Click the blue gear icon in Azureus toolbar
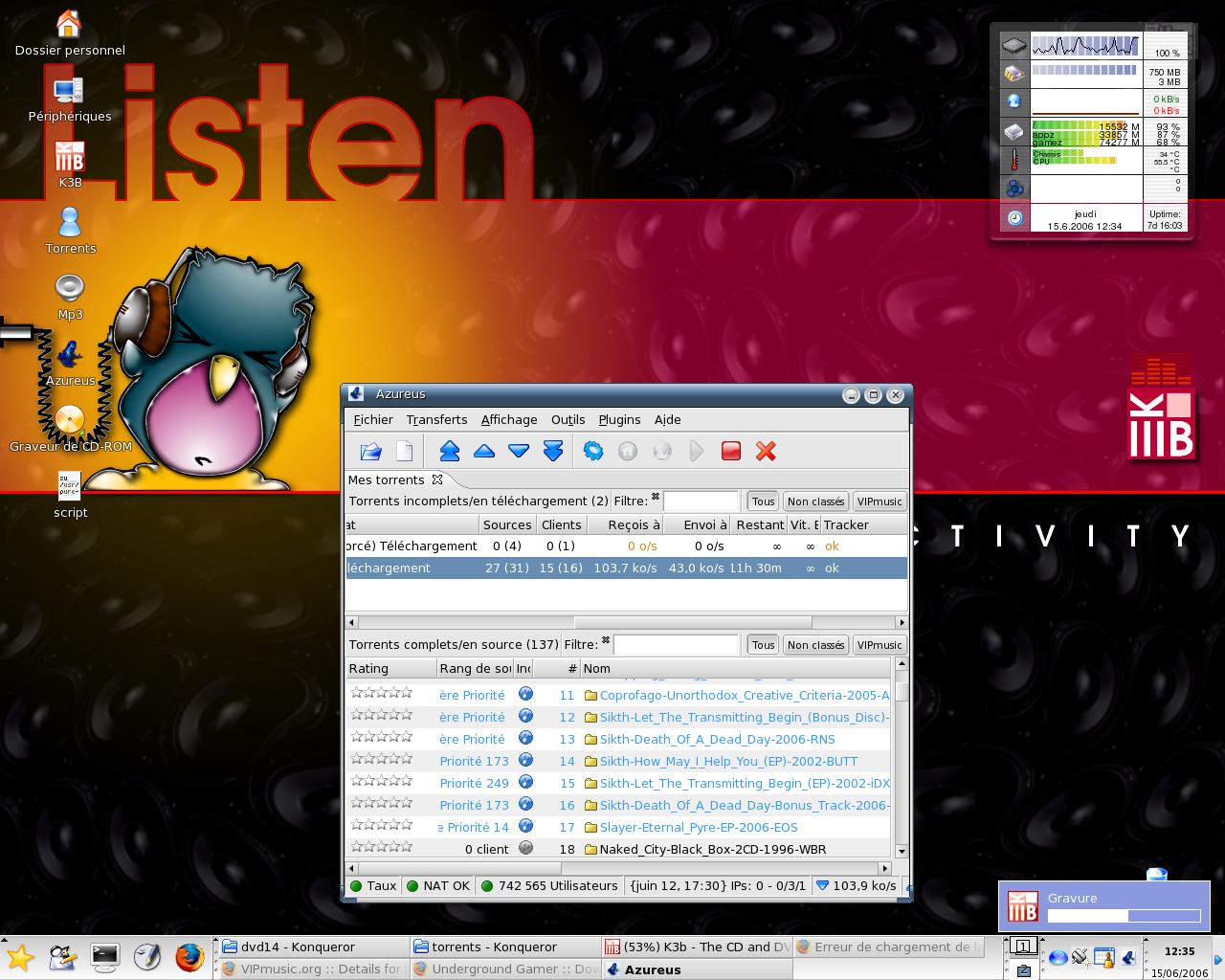Image resolution: width=1225 pixels, height=980 pixels. (593, 451)
